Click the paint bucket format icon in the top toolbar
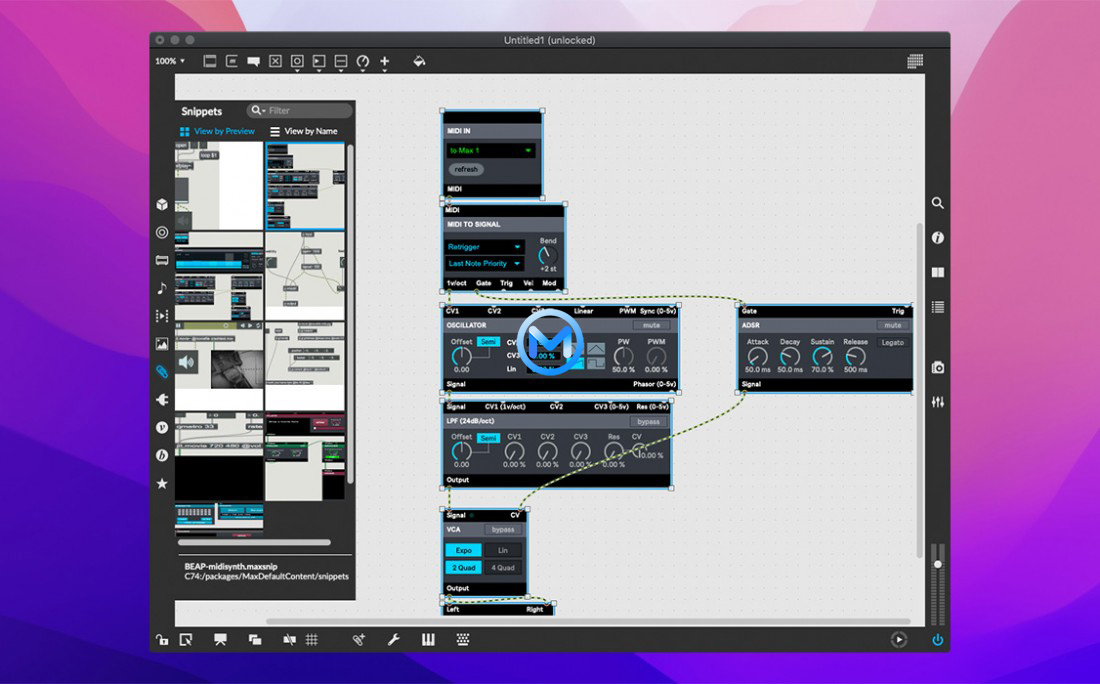The width and height of the screenshot is (1100, 684). tap(419, 61)
